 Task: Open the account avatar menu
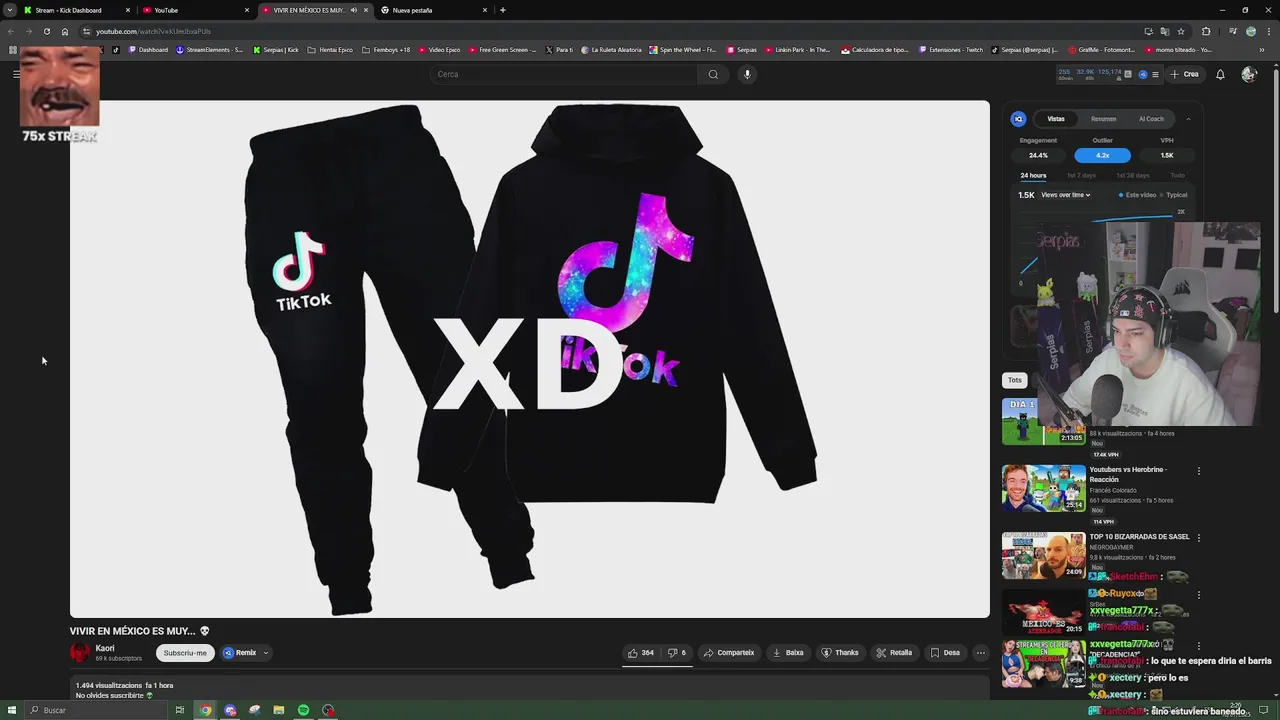coord(1248,74)
